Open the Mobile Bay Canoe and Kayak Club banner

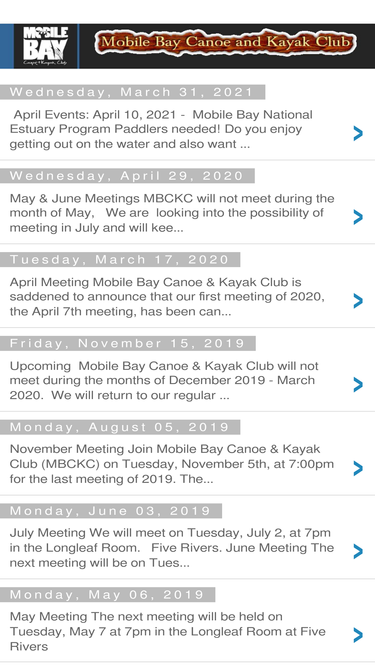[225, 43]
